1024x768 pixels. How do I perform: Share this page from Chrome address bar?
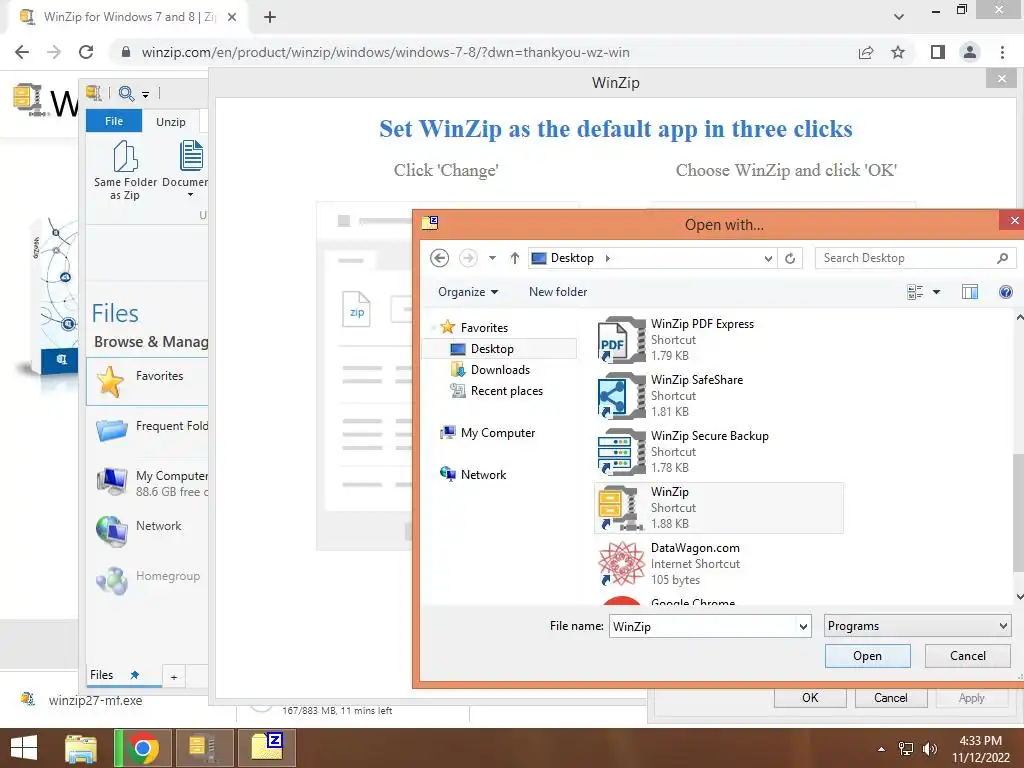click(x=866, y=52)
